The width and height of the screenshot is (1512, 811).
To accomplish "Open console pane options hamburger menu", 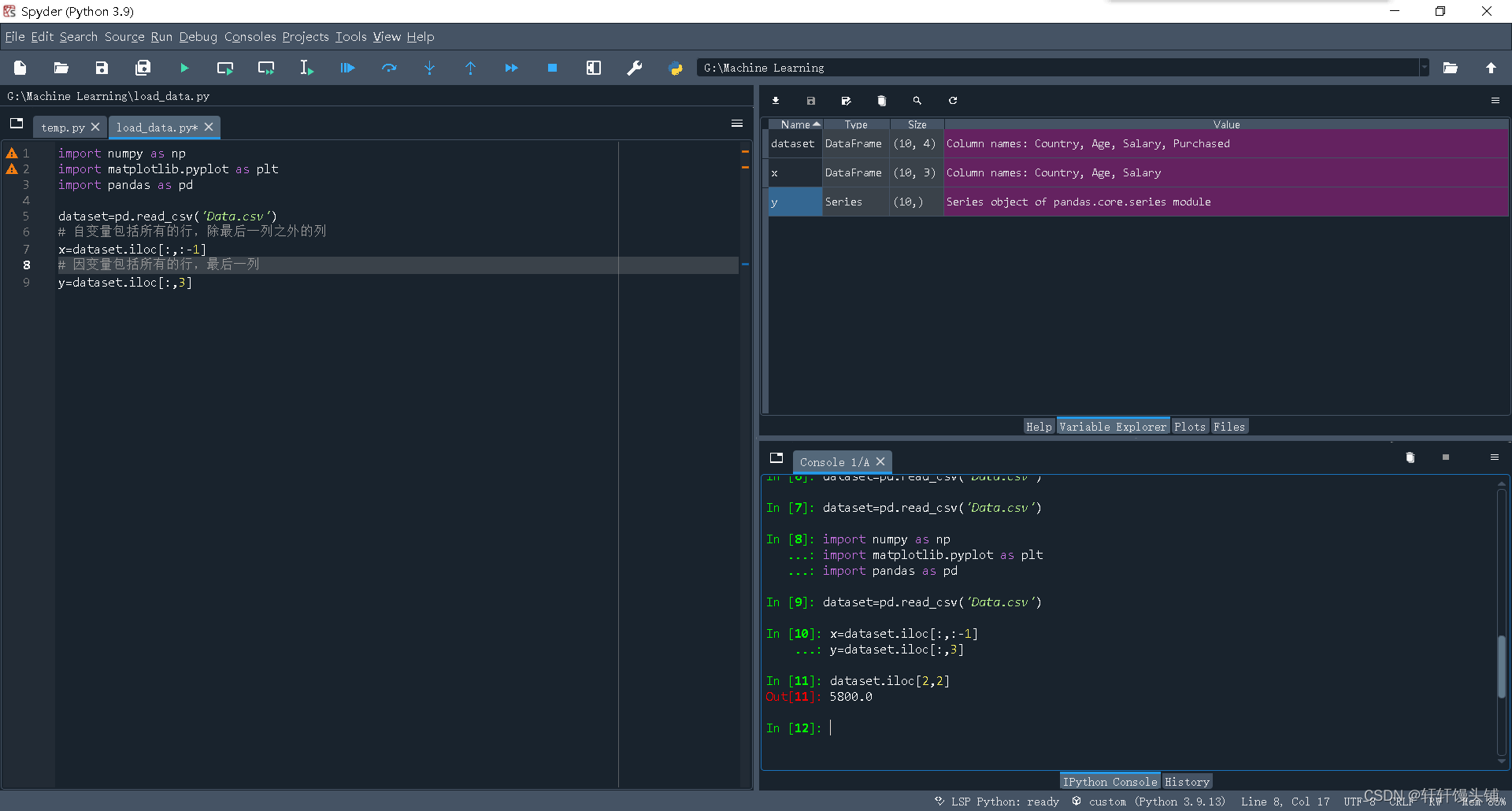I will pyautogui.click(x=1495, y=457).
